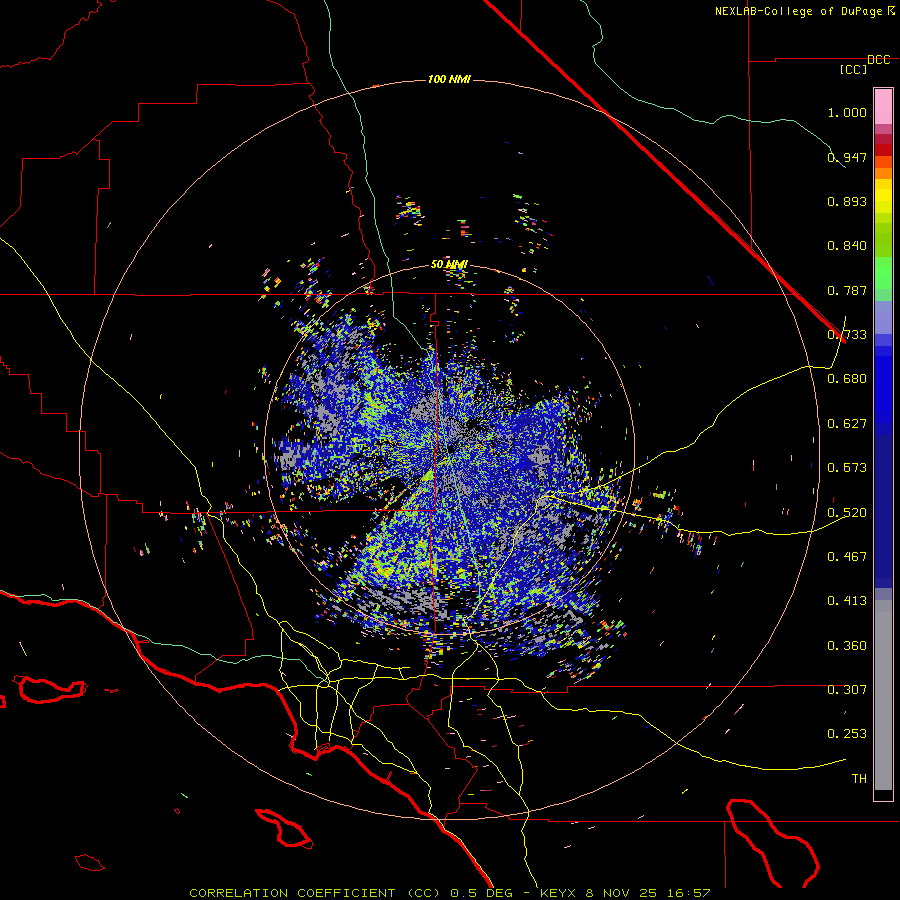
Task: Select the 0.947 scale value
Action: click(x=847, y=157)
